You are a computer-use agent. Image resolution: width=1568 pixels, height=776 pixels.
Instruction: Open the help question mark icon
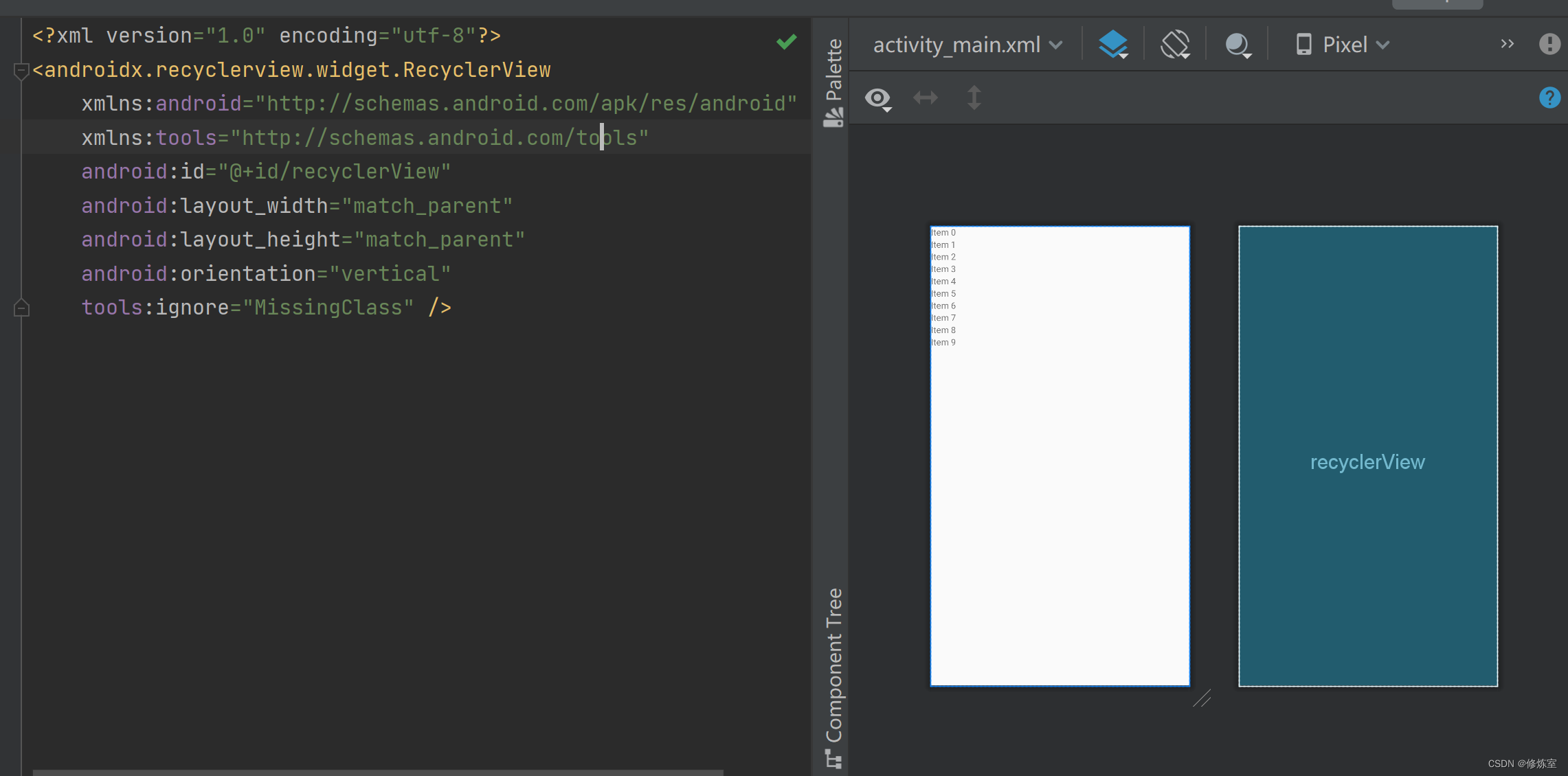[x=1549, y=98]
